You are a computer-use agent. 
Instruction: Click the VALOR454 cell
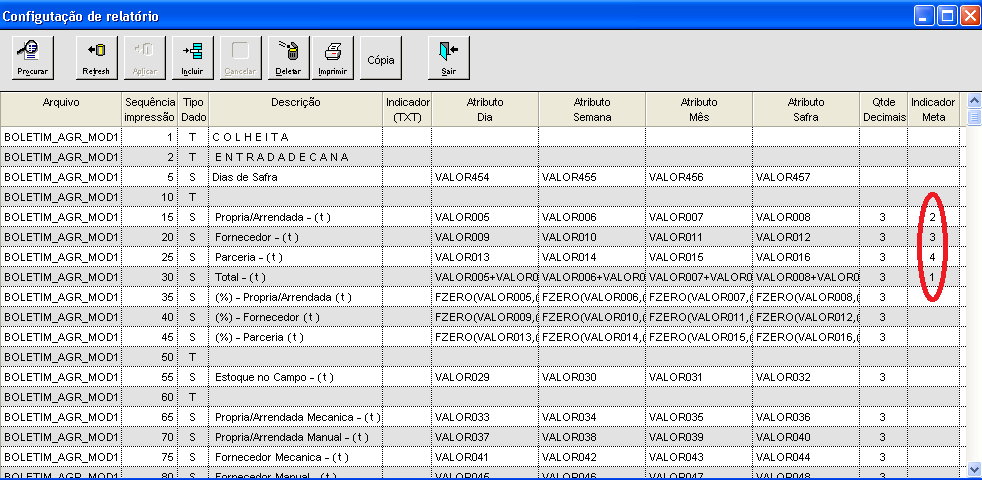(485, 177)
